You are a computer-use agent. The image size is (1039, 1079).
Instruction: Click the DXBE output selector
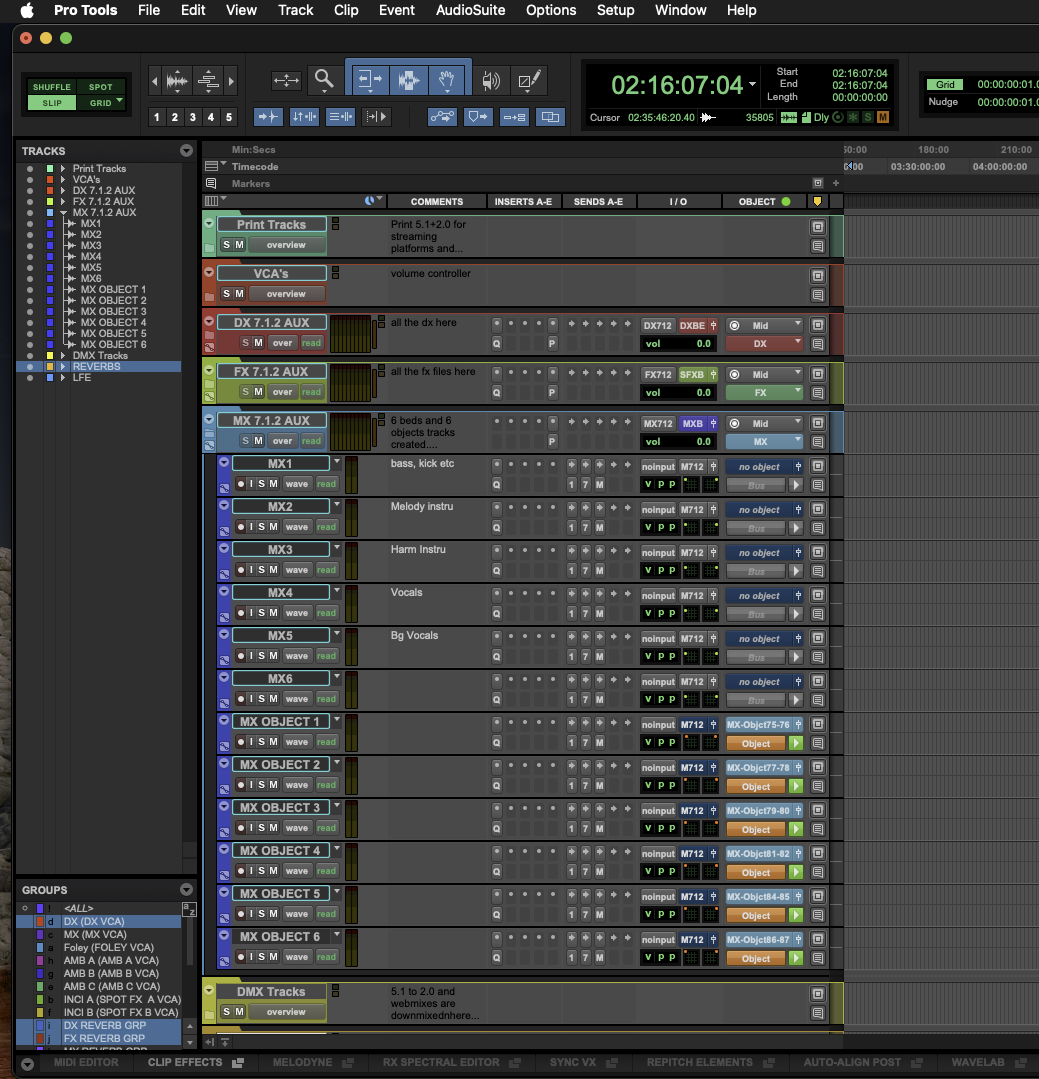pyautogui.click(x=692, y=325)
